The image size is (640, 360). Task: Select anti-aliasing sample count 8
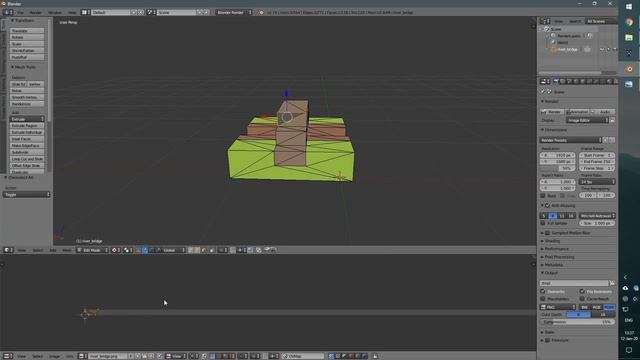[x=553, y=216]
